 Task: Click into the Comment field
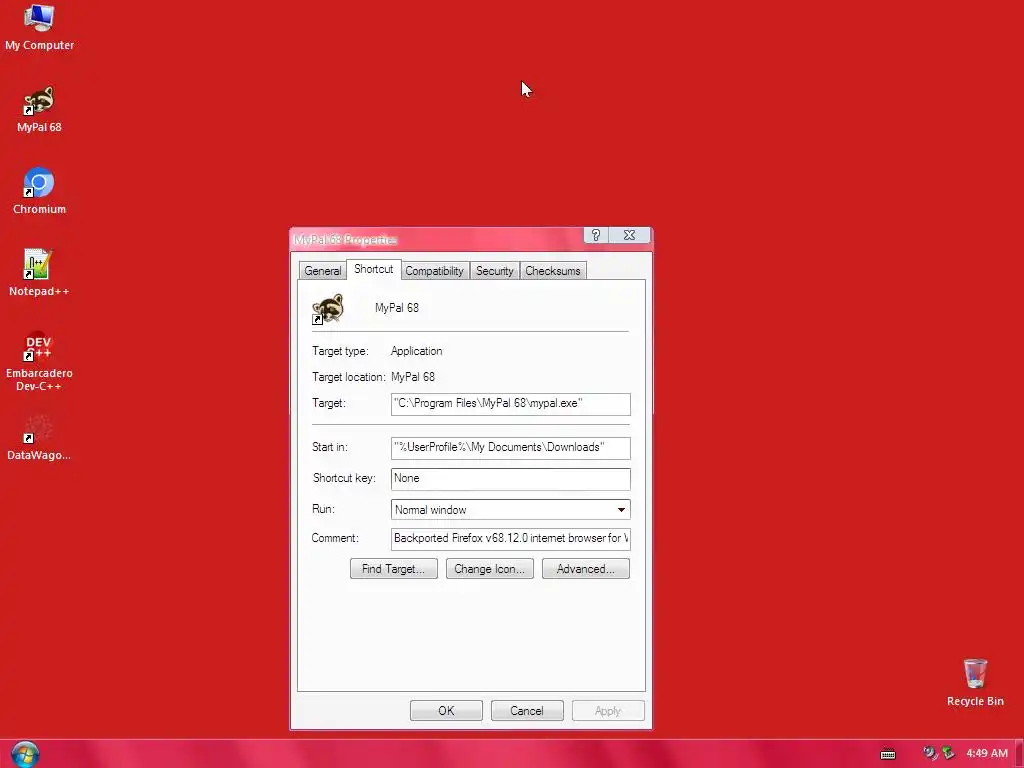511,539
